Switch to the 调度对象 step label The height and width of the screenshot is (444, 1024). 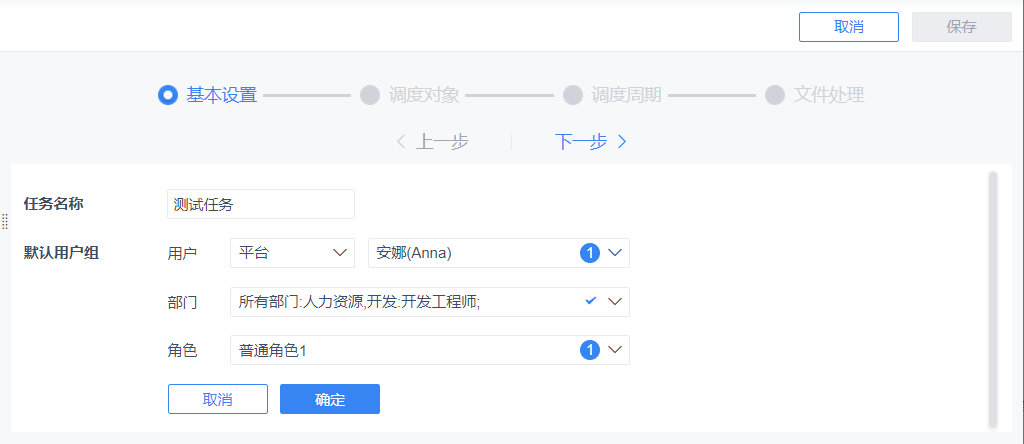point(424,95)
